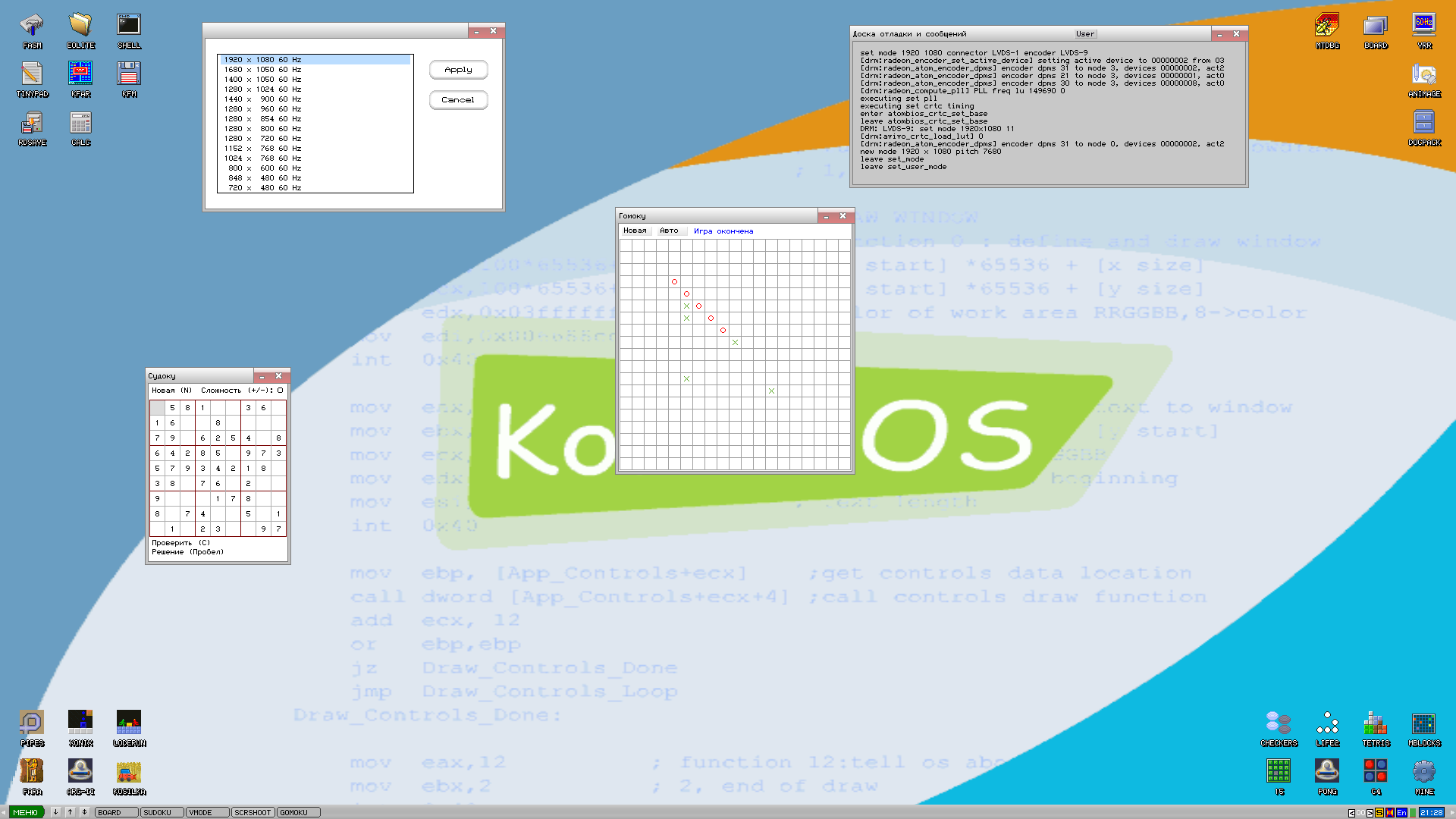Open the MINE minesweeper icon
This screenshot has height=819, width=1456.
[1424, 777]
